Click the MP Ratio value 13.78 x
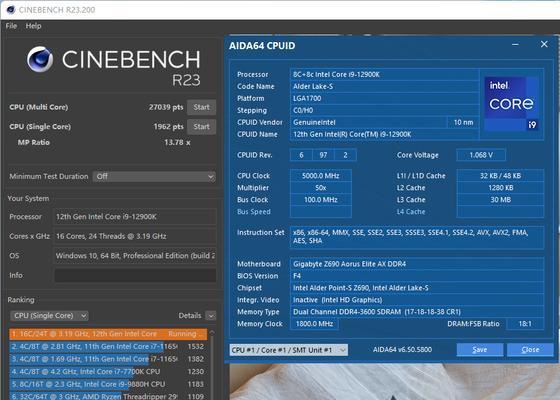This screenshot has height=400, width=560. coord(177,142)
